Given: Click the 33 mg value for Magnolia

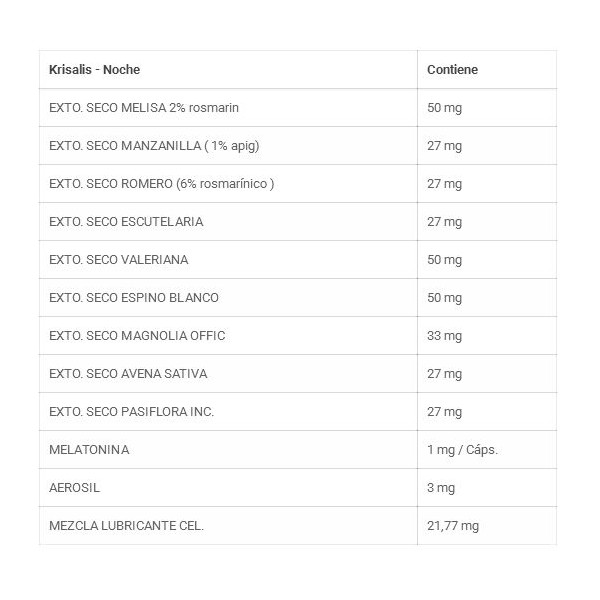Looking at the screenshot, I should [444, 335].
